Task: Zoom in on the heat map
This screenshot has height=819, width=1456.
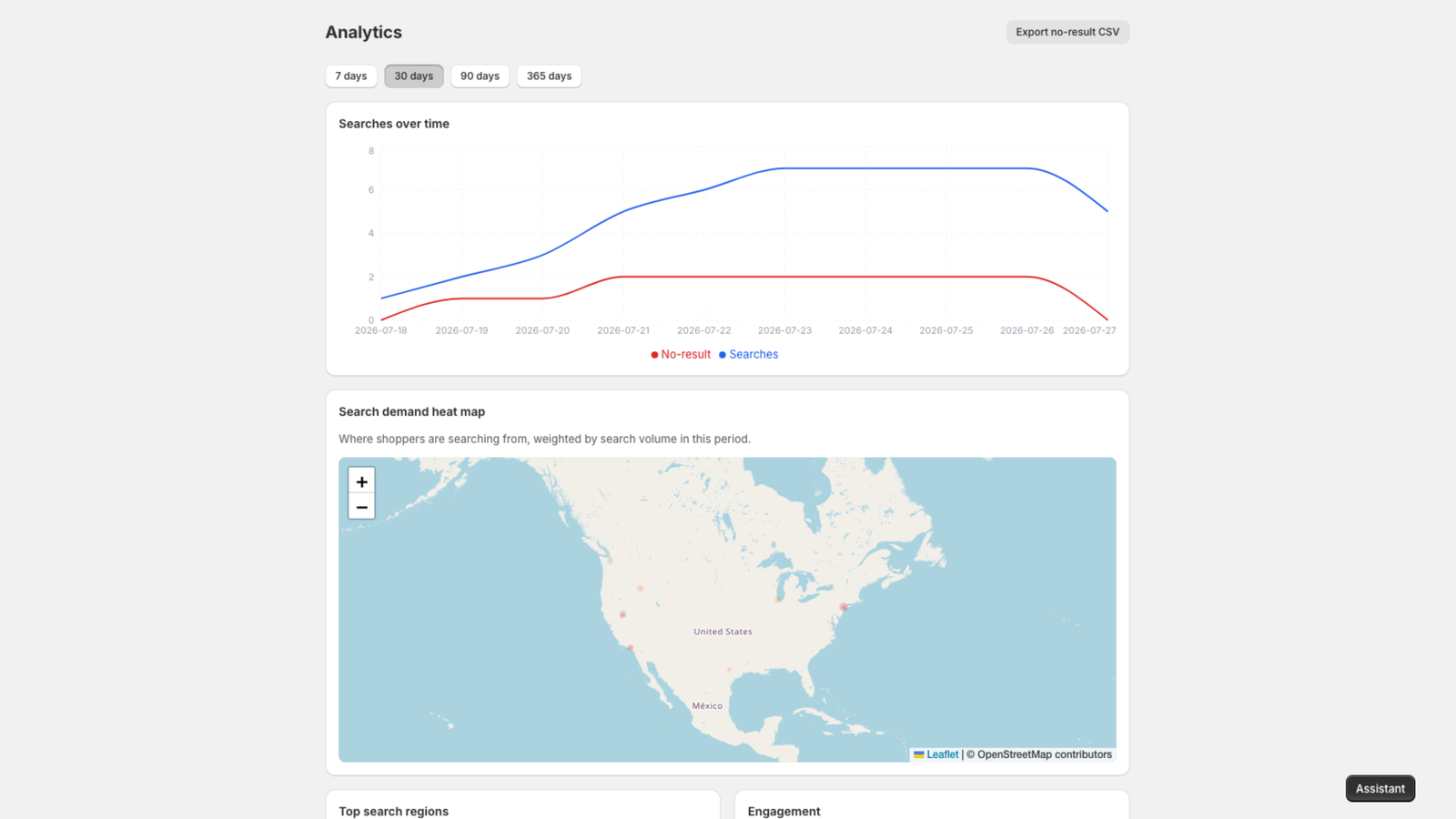Action: coord(361,481)
